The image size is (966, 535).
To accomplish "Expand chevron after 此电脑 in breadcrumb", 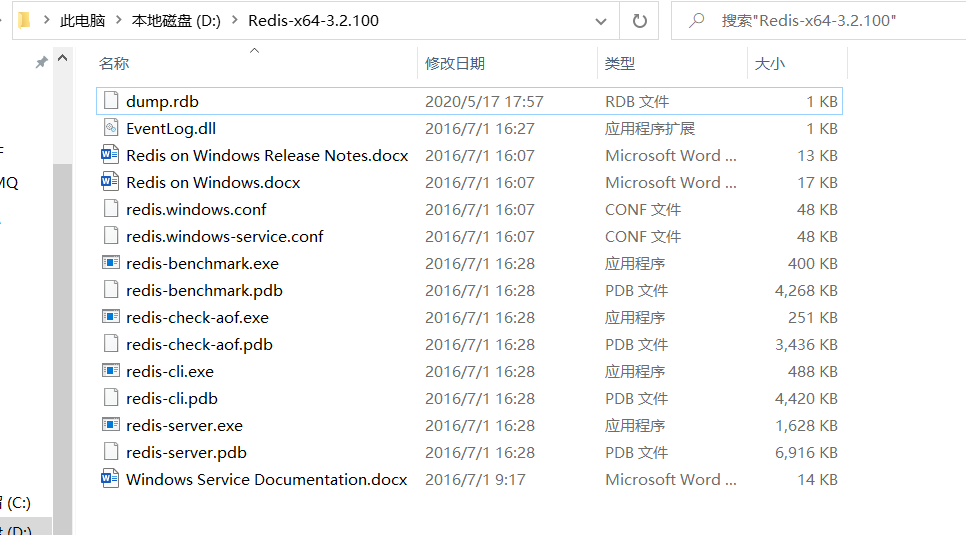I will point(119,20).
